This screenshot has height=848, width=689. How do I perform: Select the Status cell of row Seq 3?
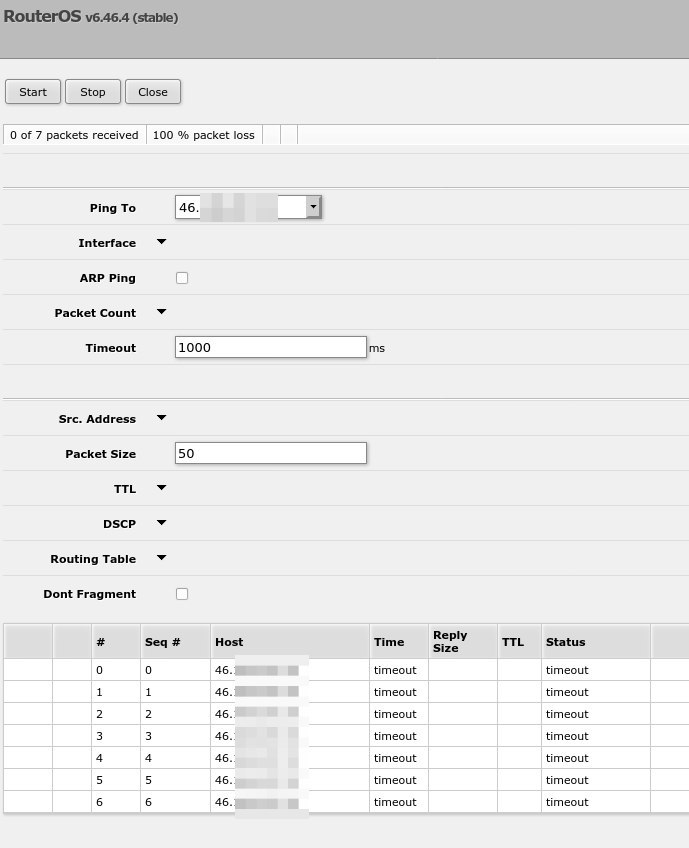596,736
